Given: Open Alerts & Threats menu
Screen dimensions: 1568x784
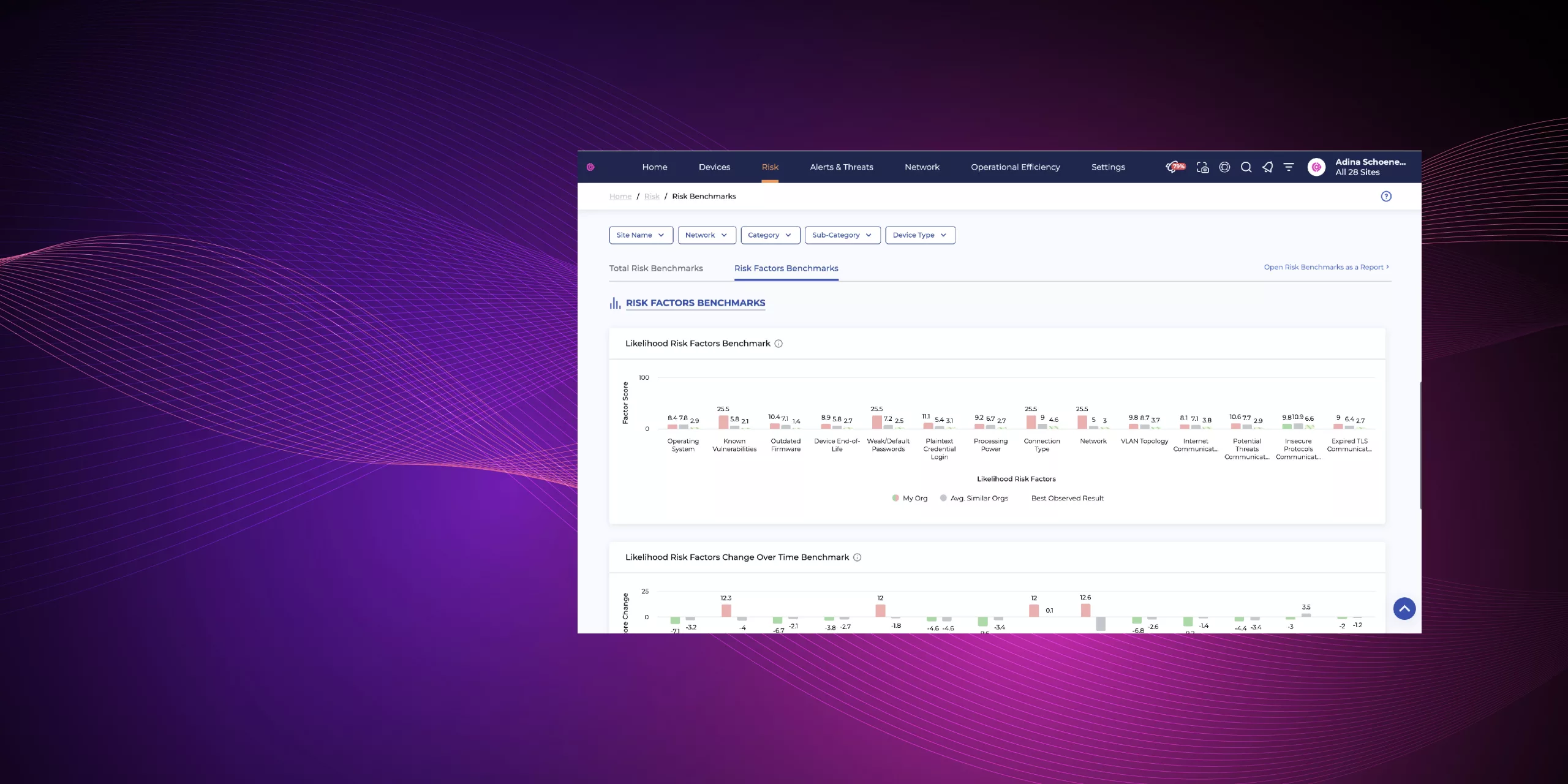Looking at the screenshot, I should click(841, 167).
